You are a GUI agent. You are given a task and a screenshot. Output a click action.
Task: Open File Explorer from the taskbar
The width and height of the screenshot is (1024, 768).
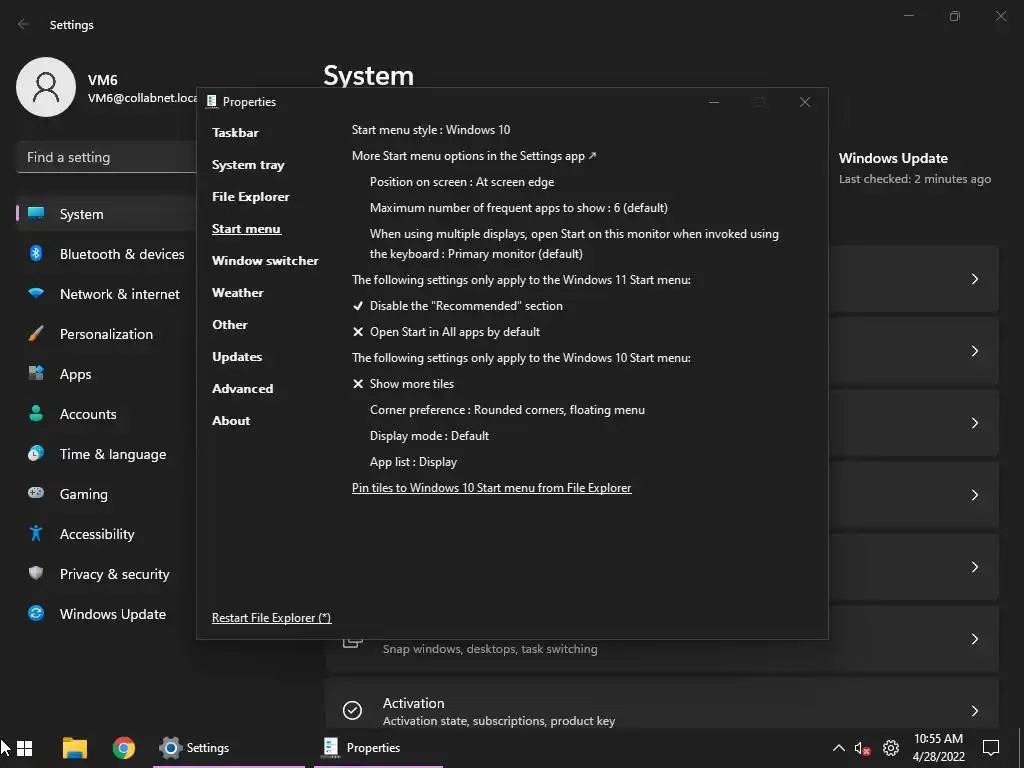74,748
